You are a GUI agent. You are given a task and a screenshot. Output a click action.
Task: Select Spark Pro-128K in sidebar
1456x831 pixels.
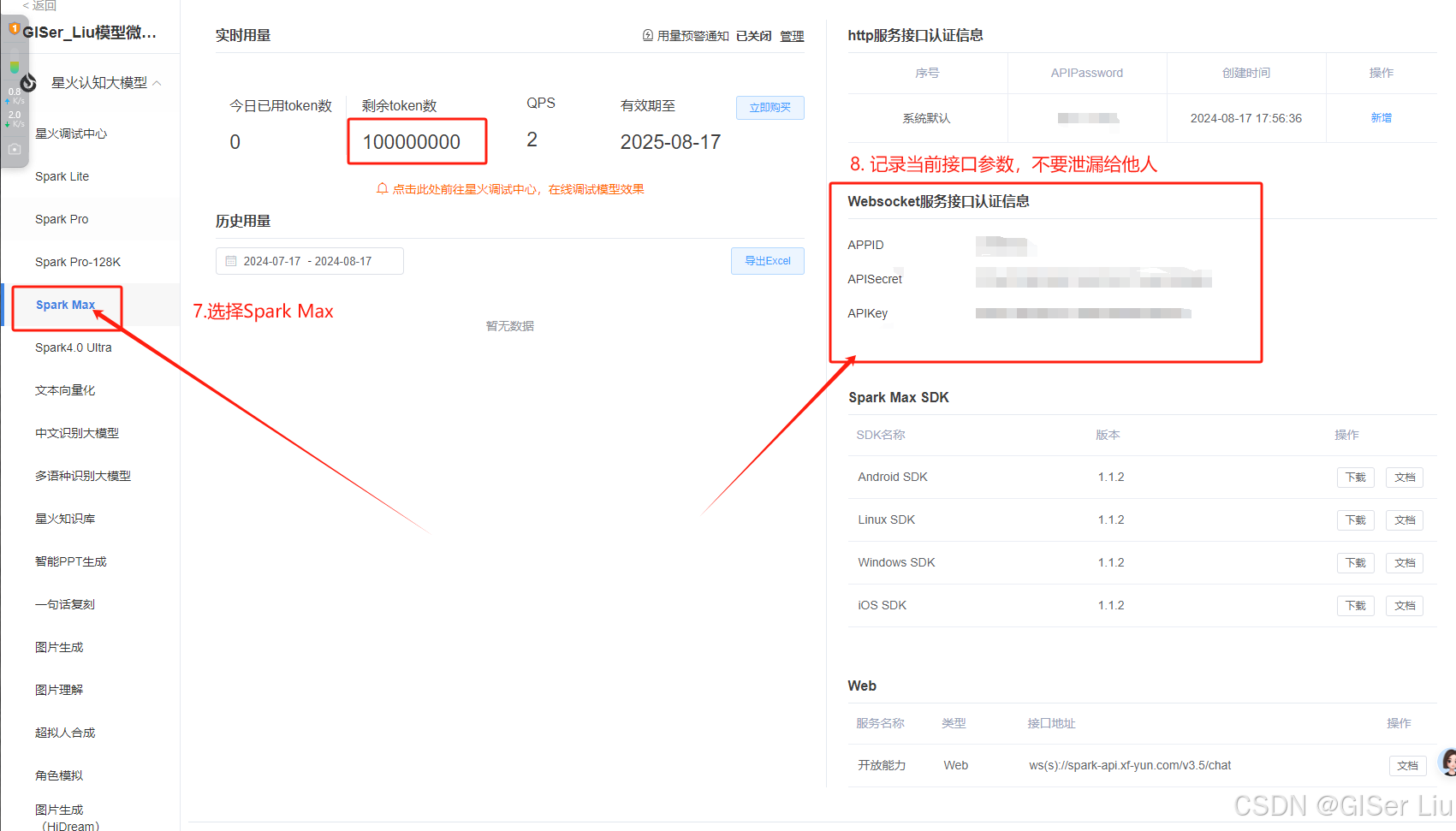[78, 262]
